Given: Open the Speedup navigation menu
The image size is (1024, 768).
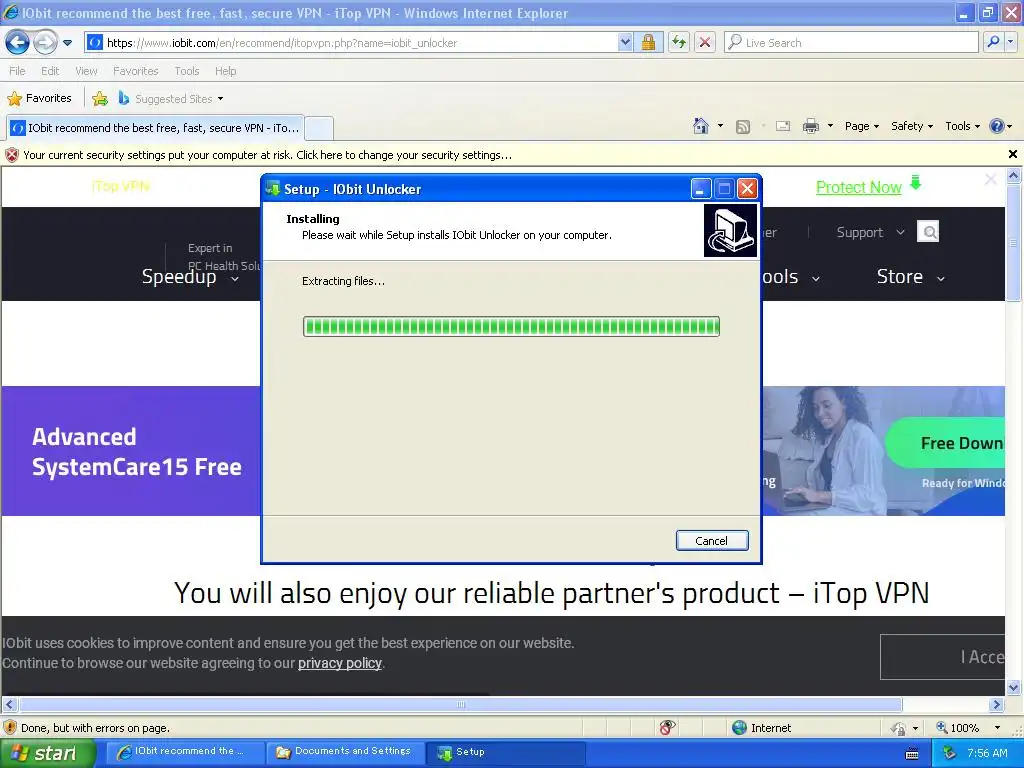Looking at the screenshot, I should pos(190,277).
